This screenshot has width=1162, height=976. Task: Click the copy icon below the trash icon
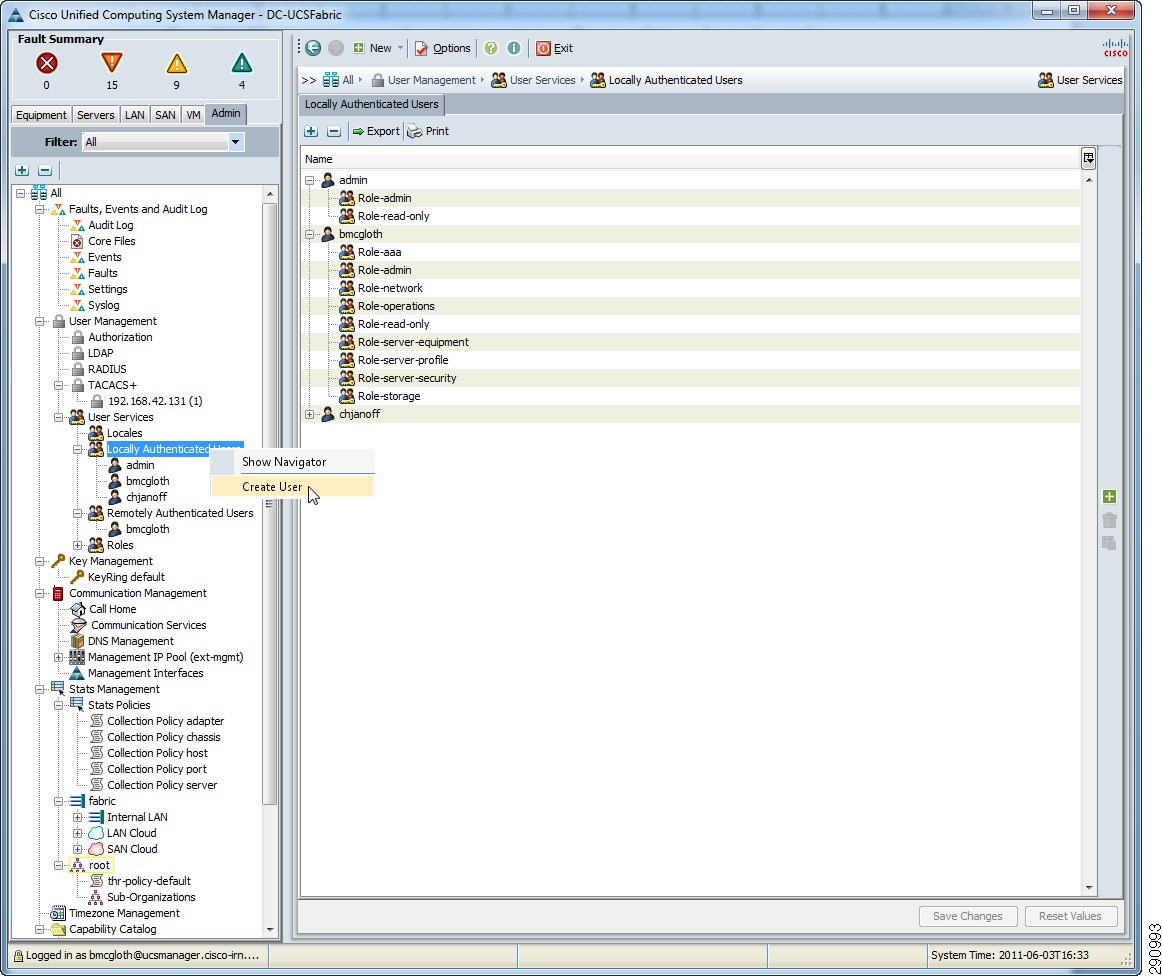(x=1109, y=543)
